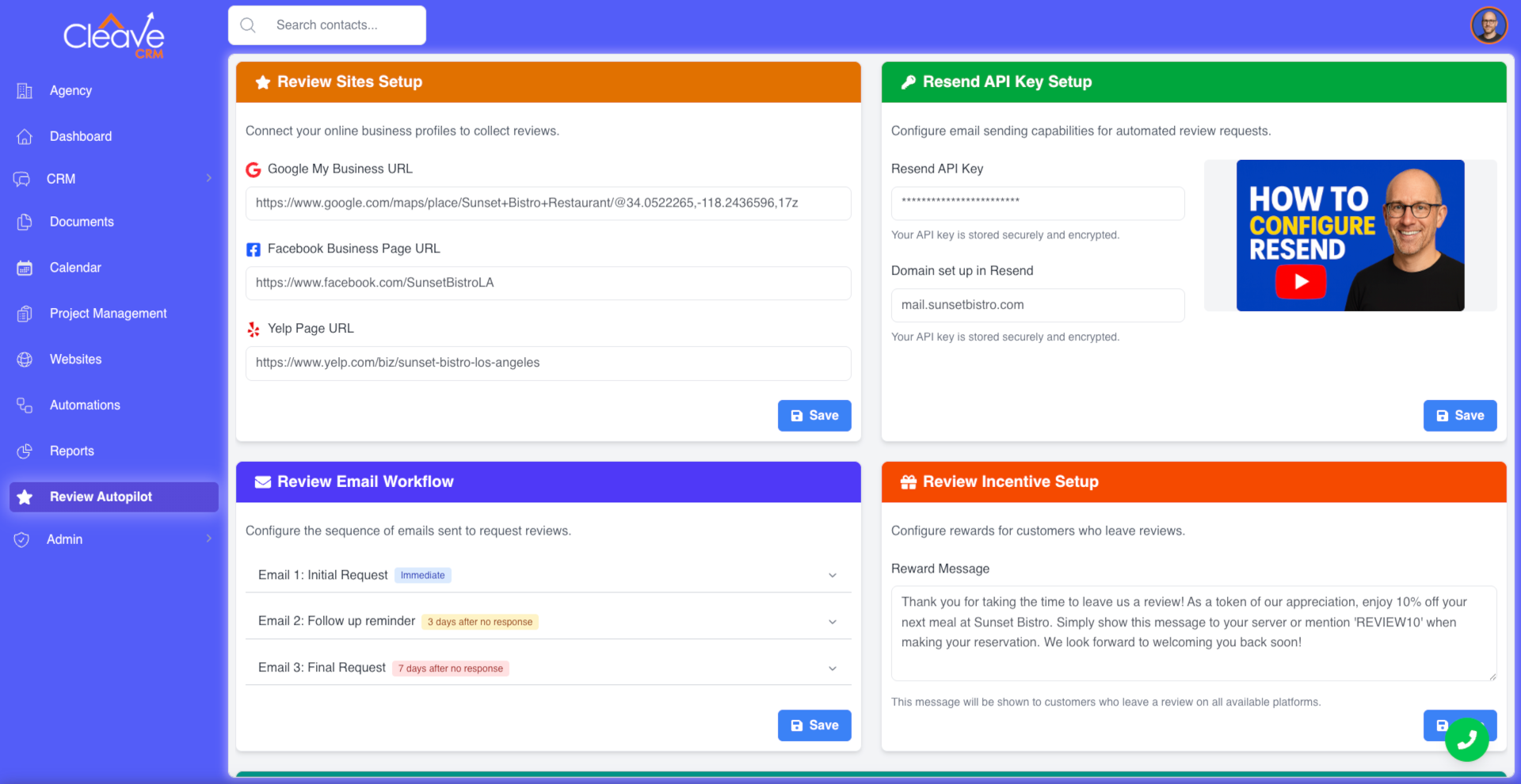
Task: Click the Dashboard home icon in sidebar
Action: [x=25, y=137]
